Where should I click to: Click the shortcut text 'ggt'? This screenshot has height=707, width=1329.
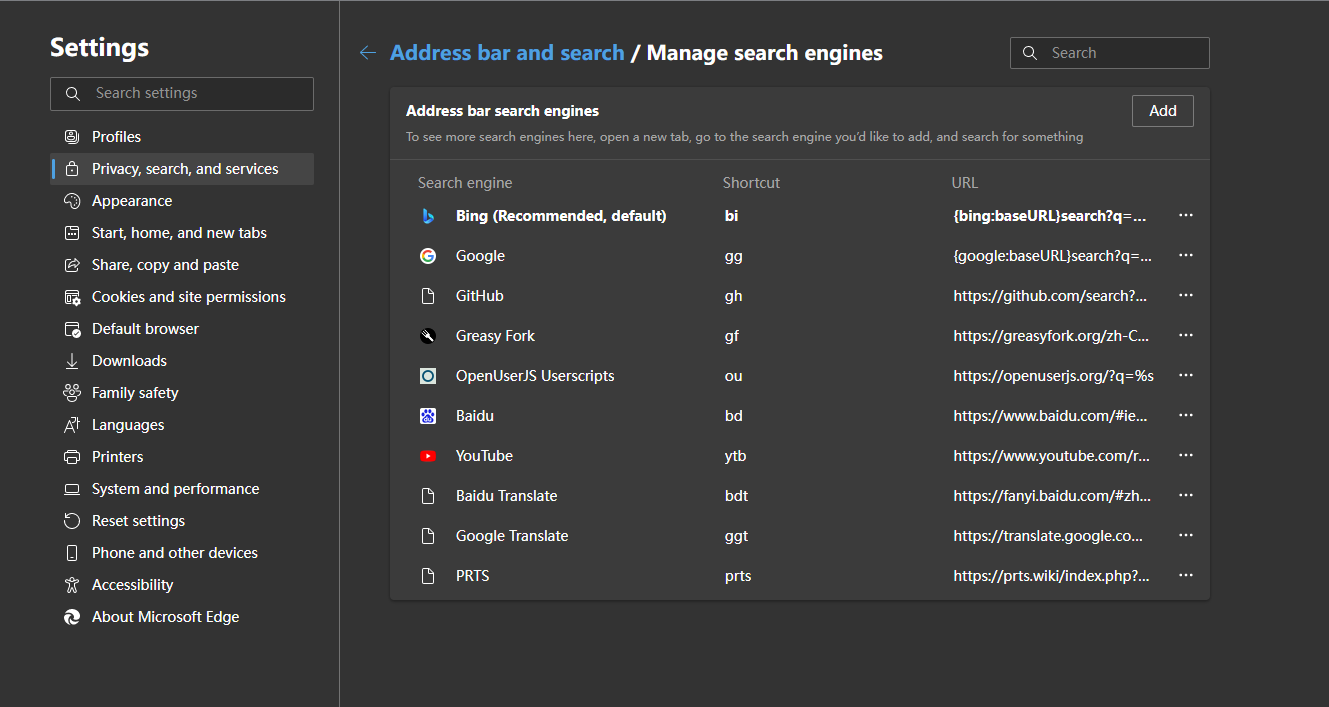click(x=737, y=536)
